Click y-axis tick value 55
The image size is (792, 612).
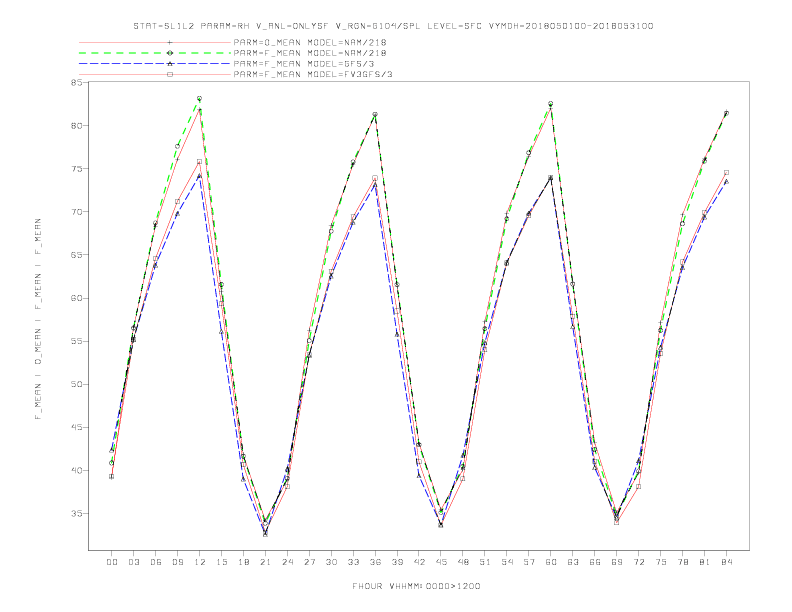76,341
